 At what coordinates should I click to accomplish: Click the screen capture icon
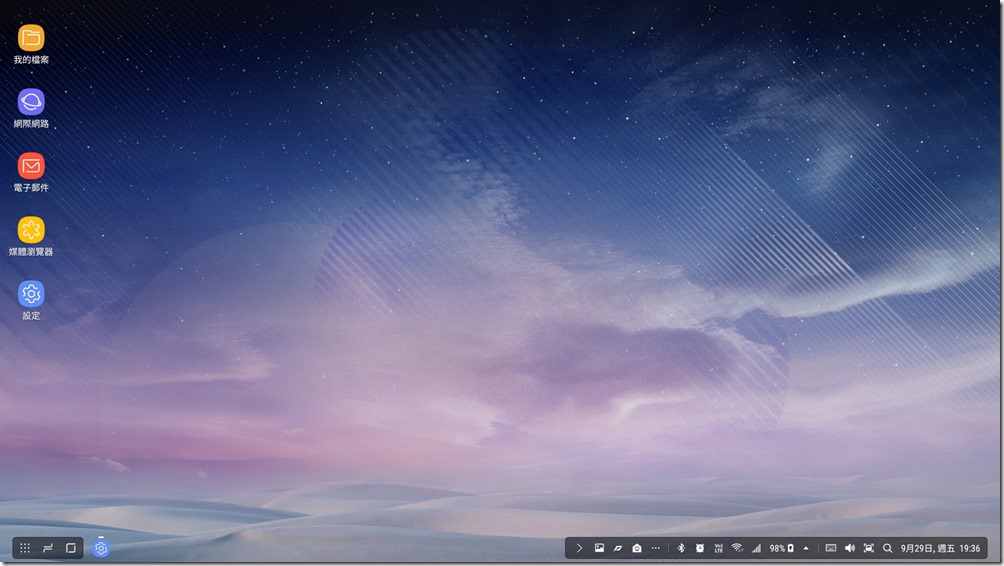pos(868,548)
